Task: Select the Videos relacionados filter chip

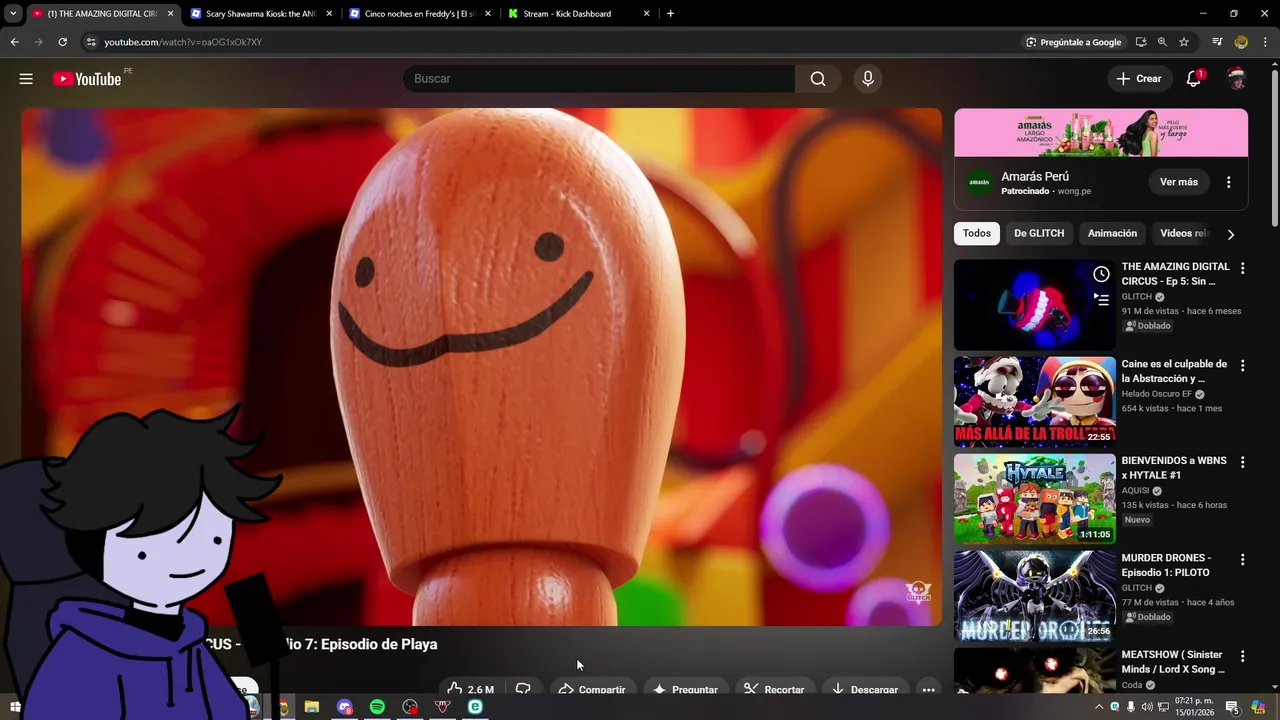Action: (x=1183, y=233)
